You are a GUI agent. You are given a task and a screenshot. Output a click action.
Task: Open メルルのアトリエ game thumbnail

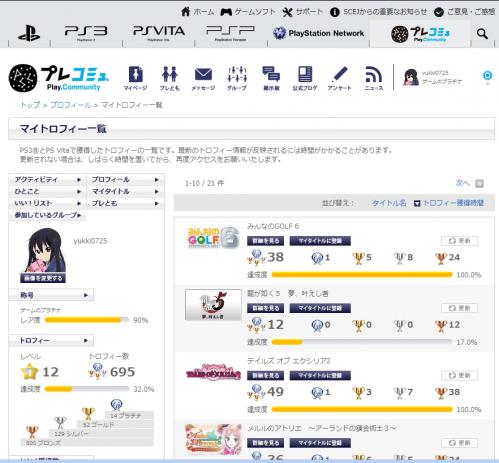213,439
